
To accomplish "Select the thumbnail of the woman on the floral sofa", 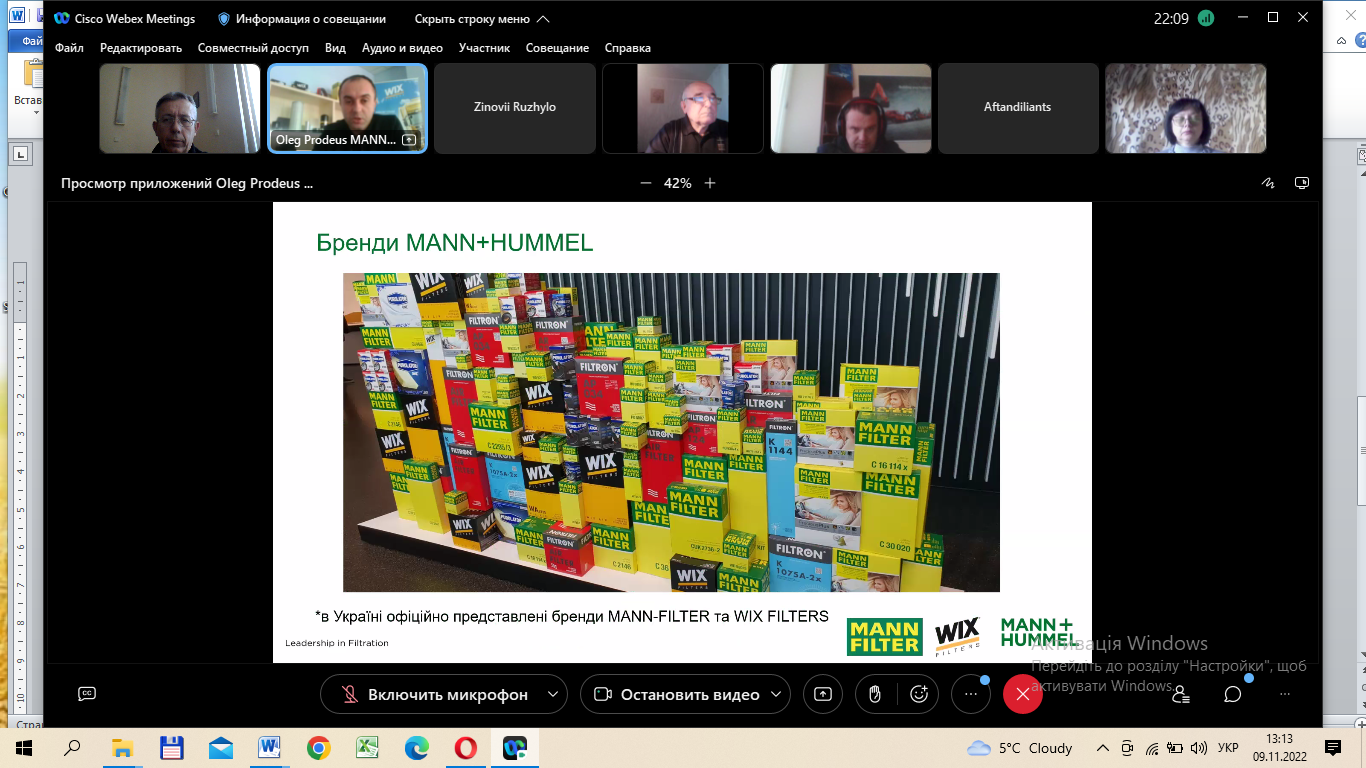I will (1186, 108).
